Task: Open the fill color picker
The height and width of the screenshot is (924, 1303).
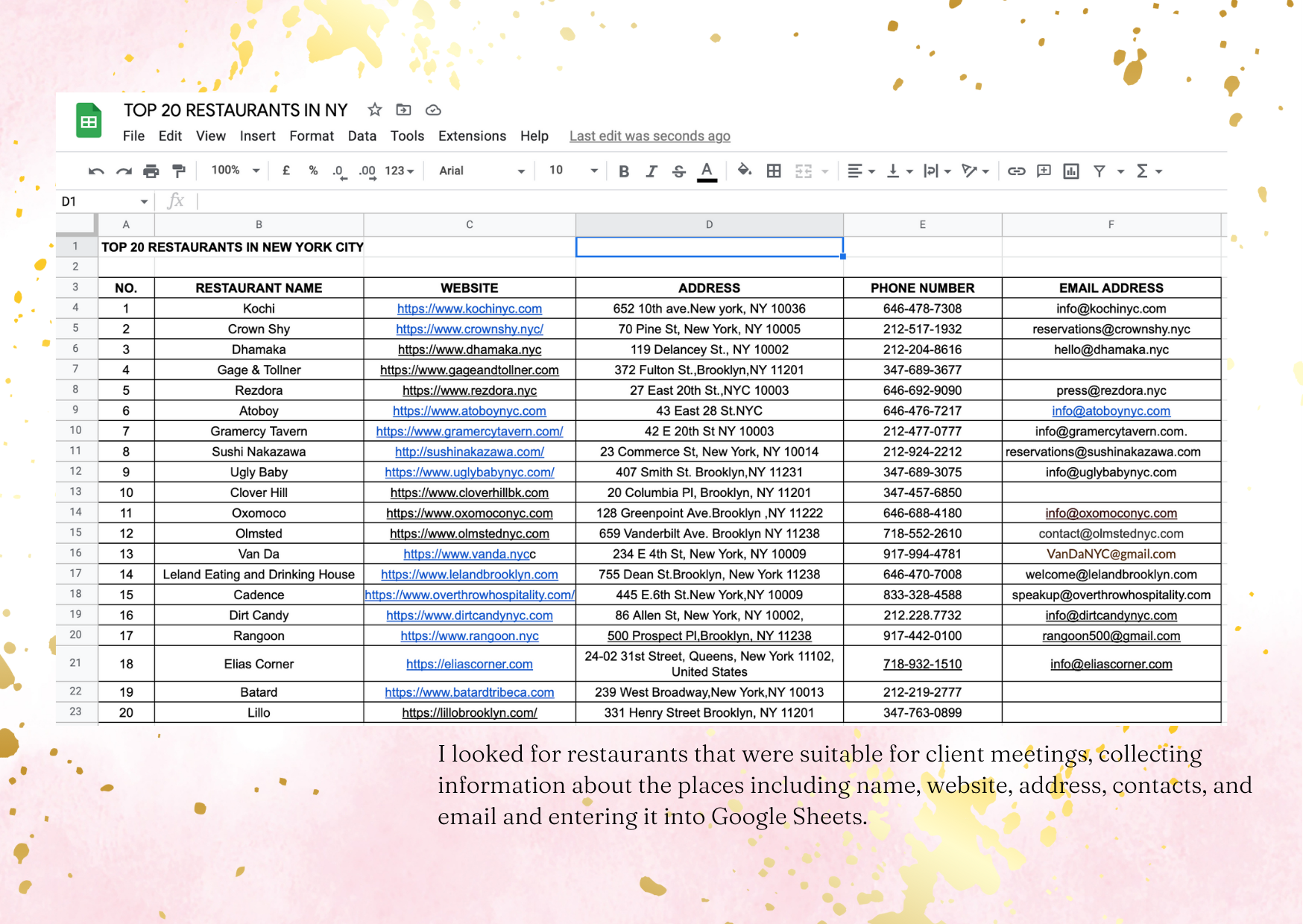Action: 744,171
